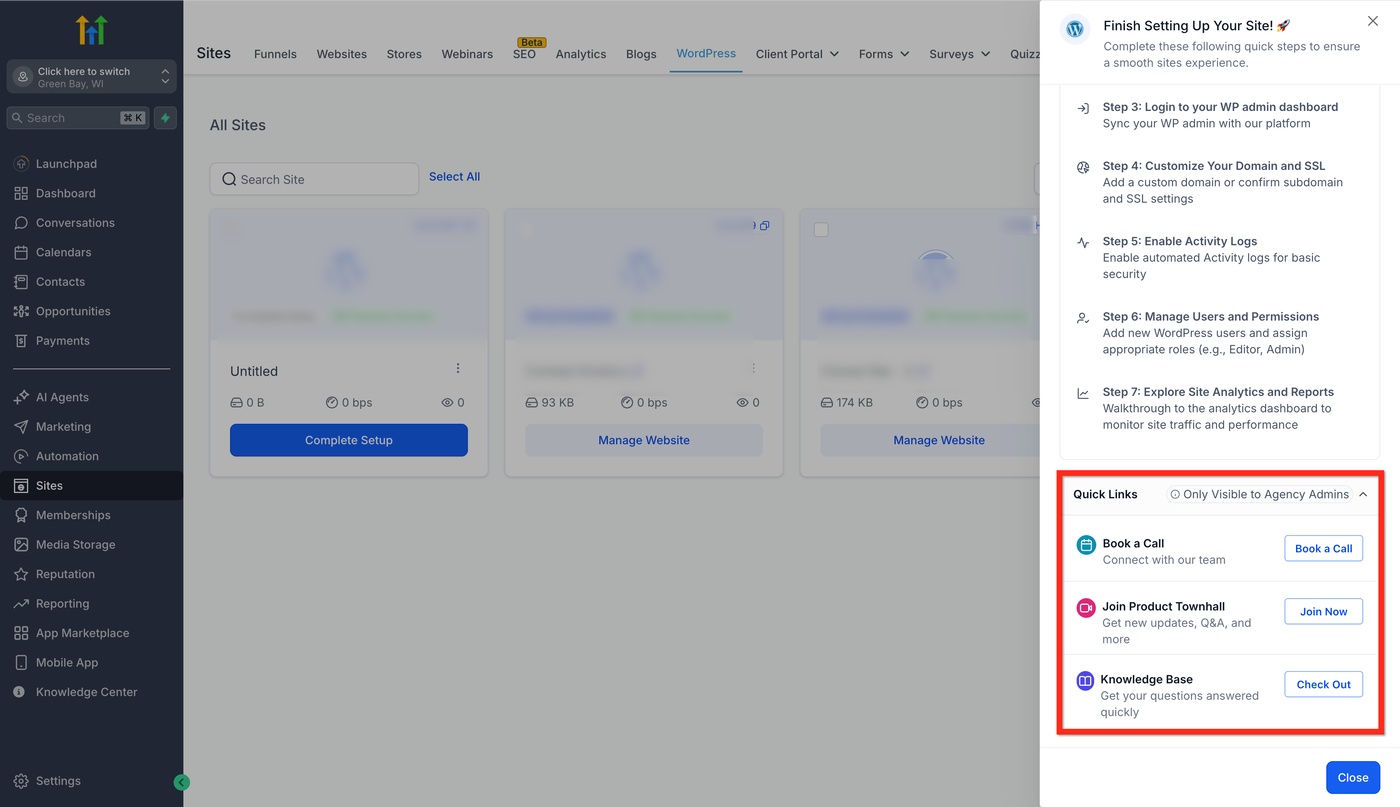Click the green lightning quick-action icon
The image size is (1400, 807).
click(x=165, y=118)
